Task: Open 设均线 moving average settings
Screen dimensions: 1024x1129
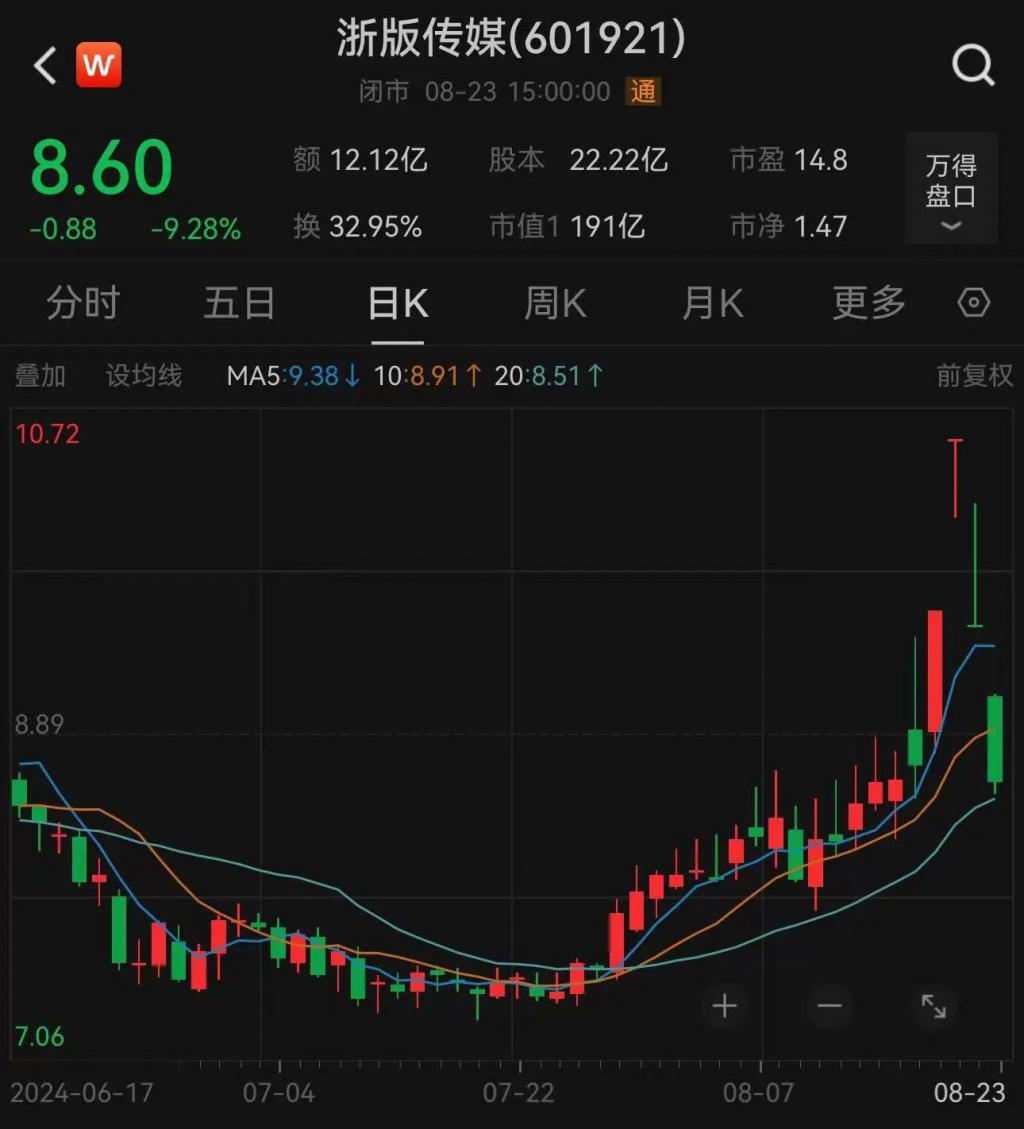Action: point(144,375)
